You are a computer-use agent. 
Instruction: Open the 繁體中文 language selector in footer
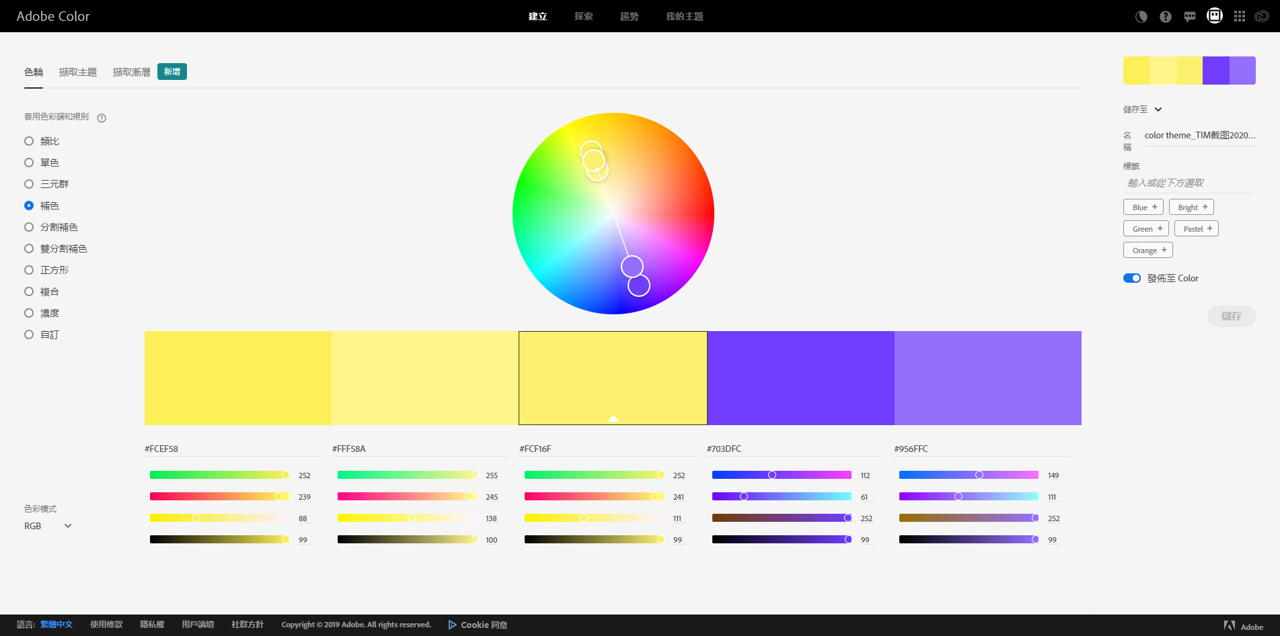click(56, 625)
